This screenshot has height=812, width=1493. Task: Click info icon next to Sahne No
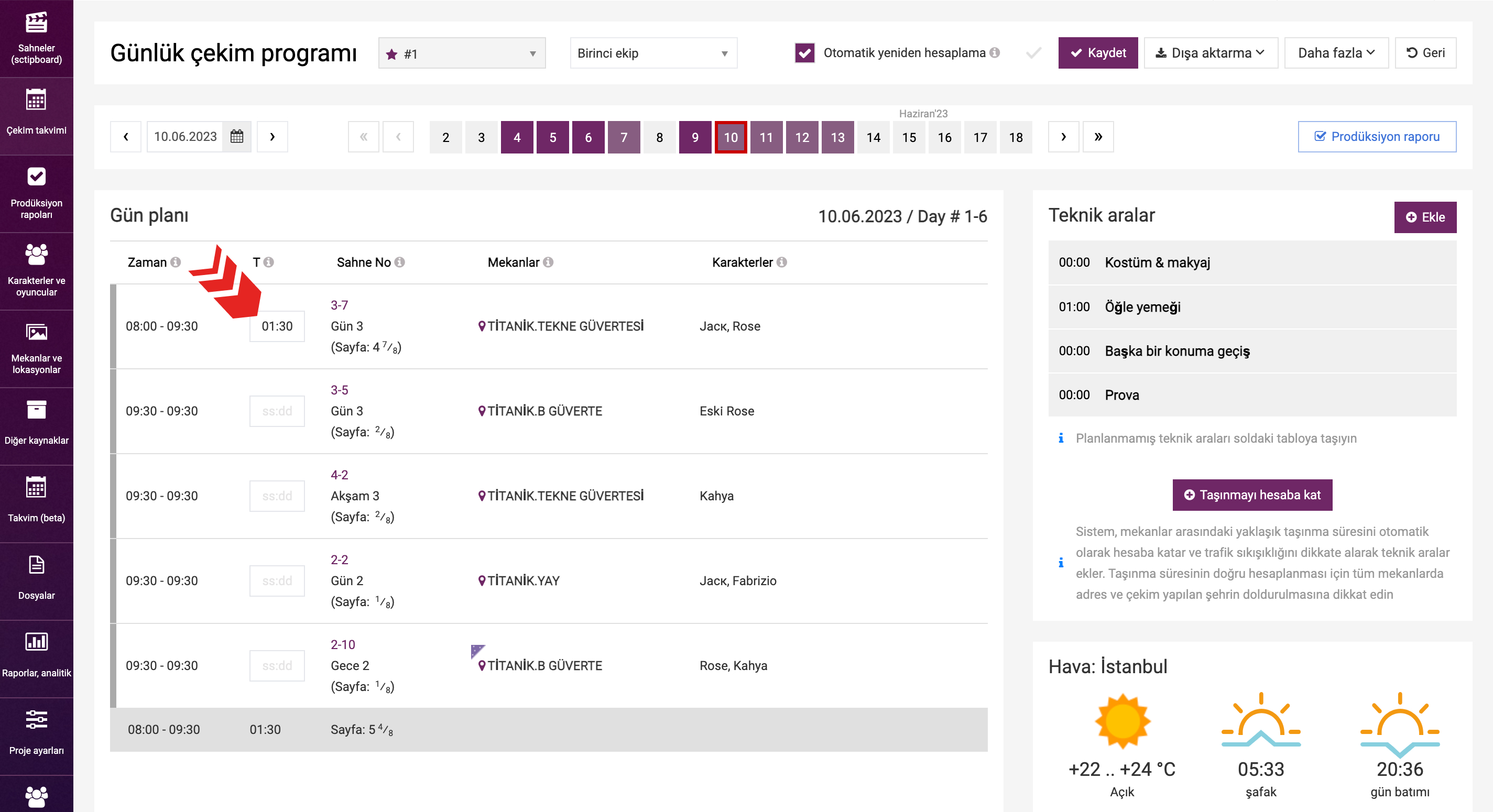tap(399, 262)
